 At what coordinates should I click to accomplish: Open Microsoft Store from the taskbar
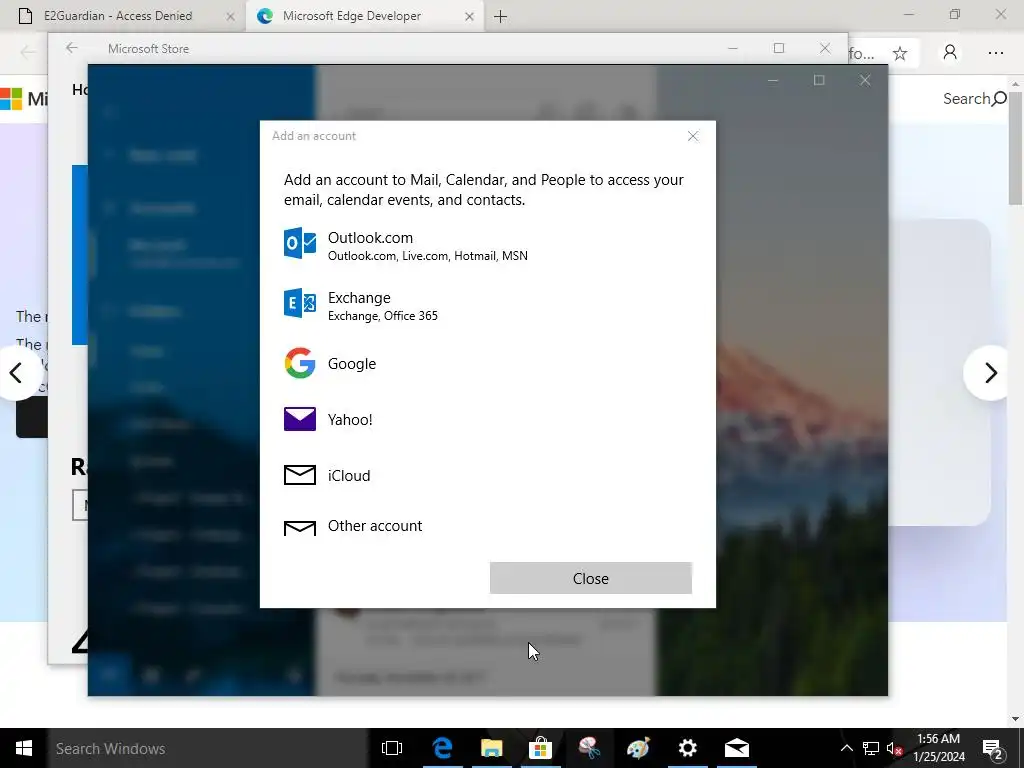pos(540,748)
